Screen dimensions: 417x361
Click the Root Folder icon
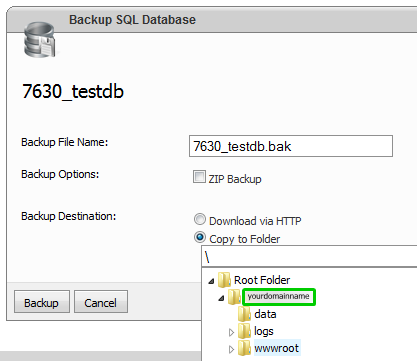[224, 279]
